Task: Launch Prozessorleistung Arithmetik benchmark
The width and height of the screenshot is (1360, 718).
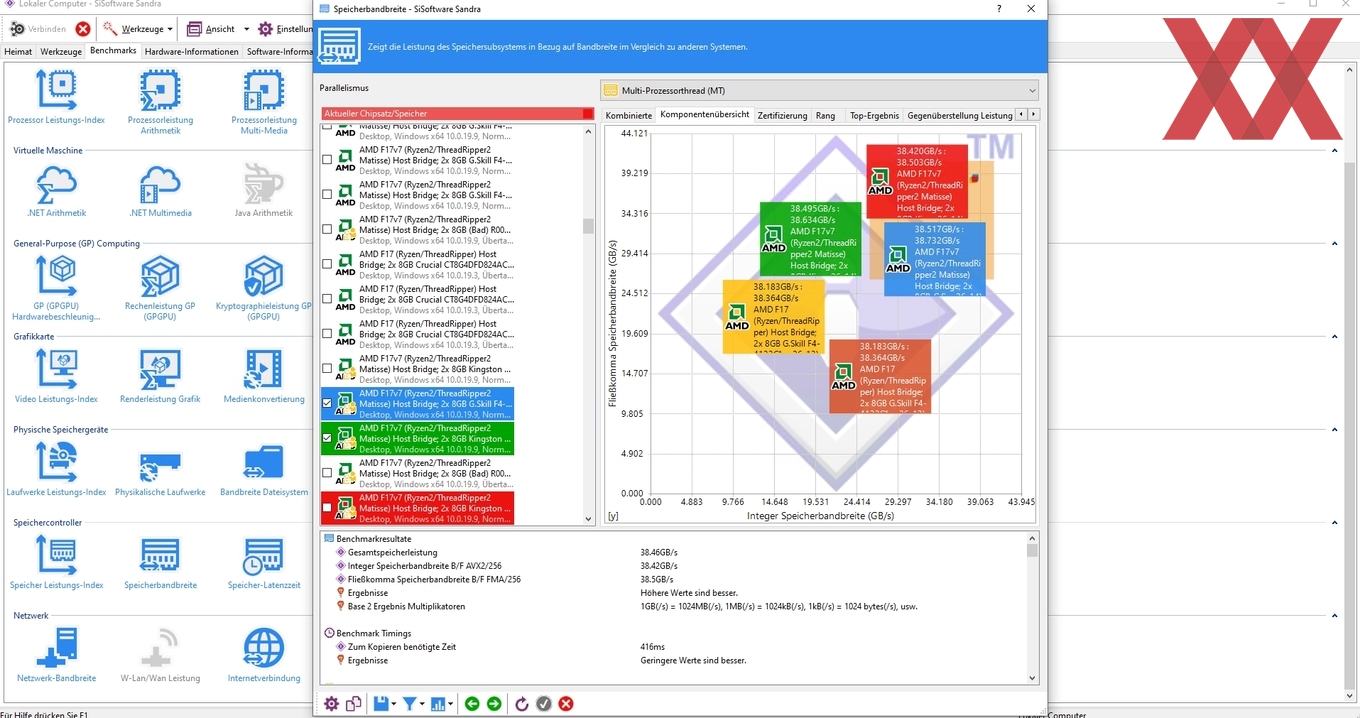Action: (x=160, y=103)
